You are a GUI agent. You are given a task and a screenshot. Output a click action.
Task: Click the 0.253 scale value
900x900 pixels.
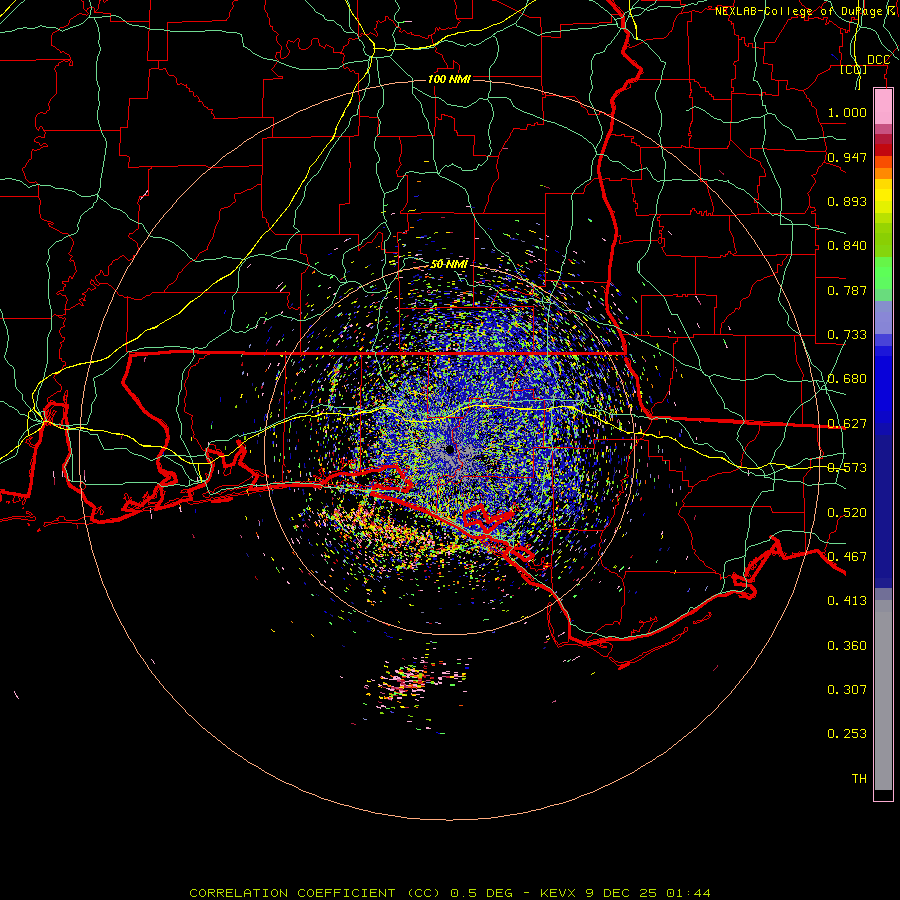[847, 734]
